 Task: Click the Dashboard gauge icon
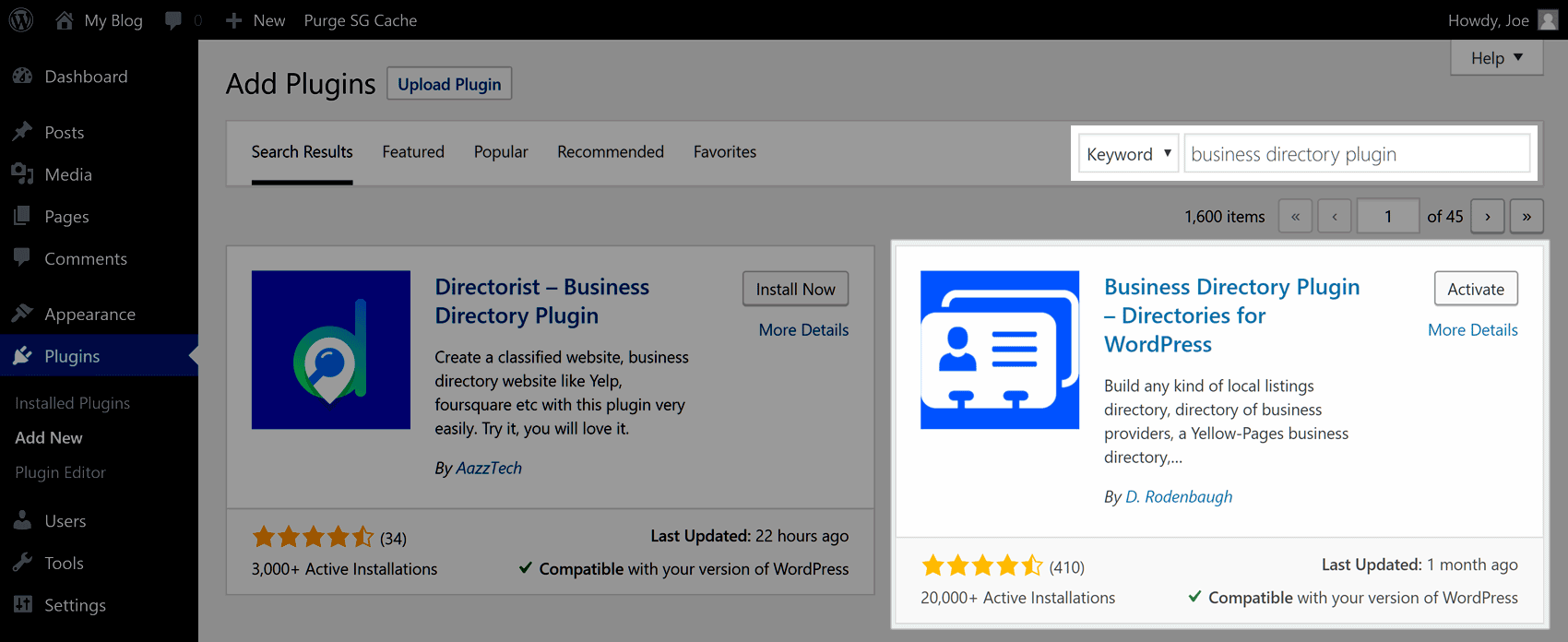pos(23,77)
